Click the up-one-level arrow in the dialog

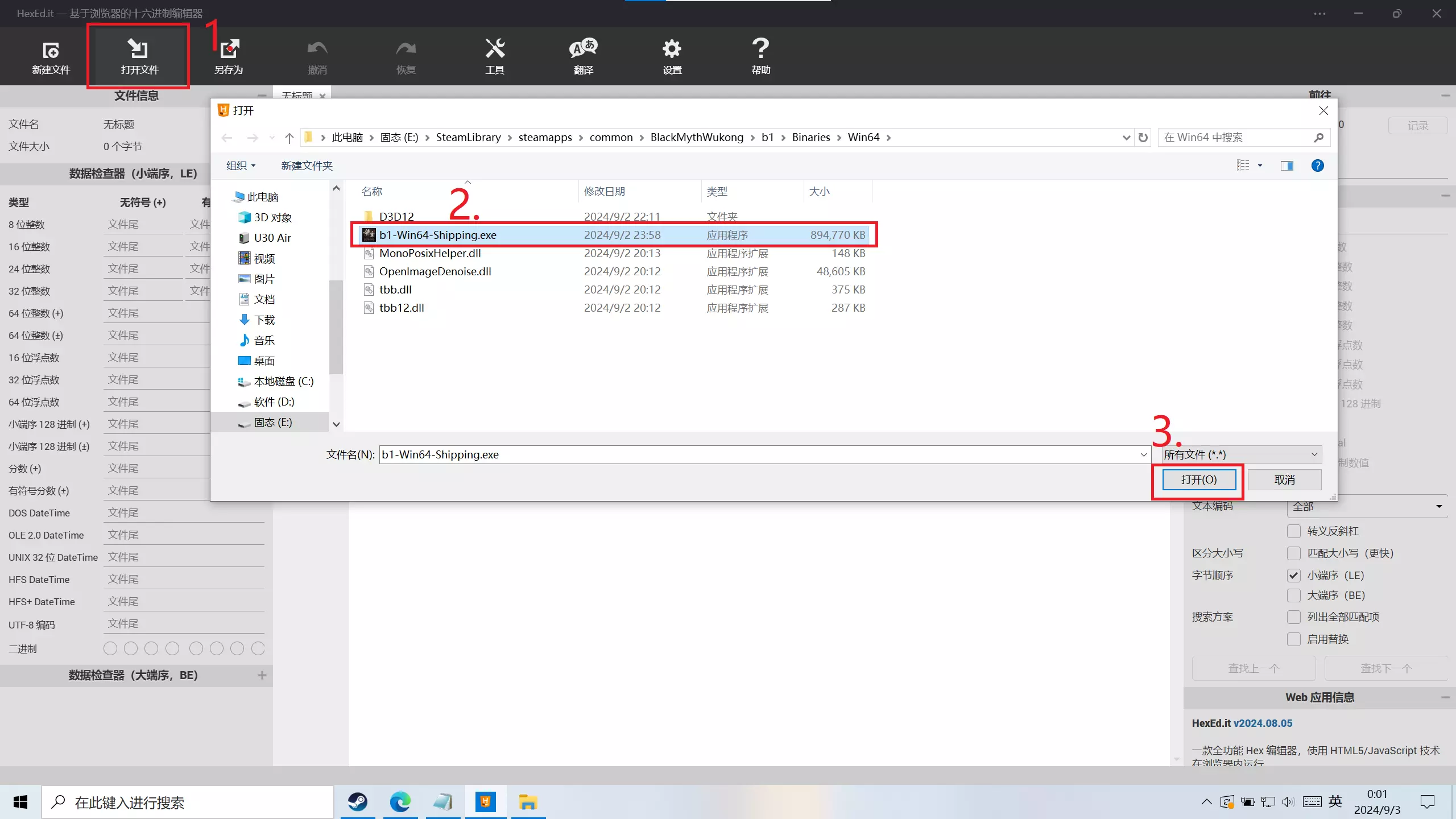pyautogui.click(x=289, y=138)
